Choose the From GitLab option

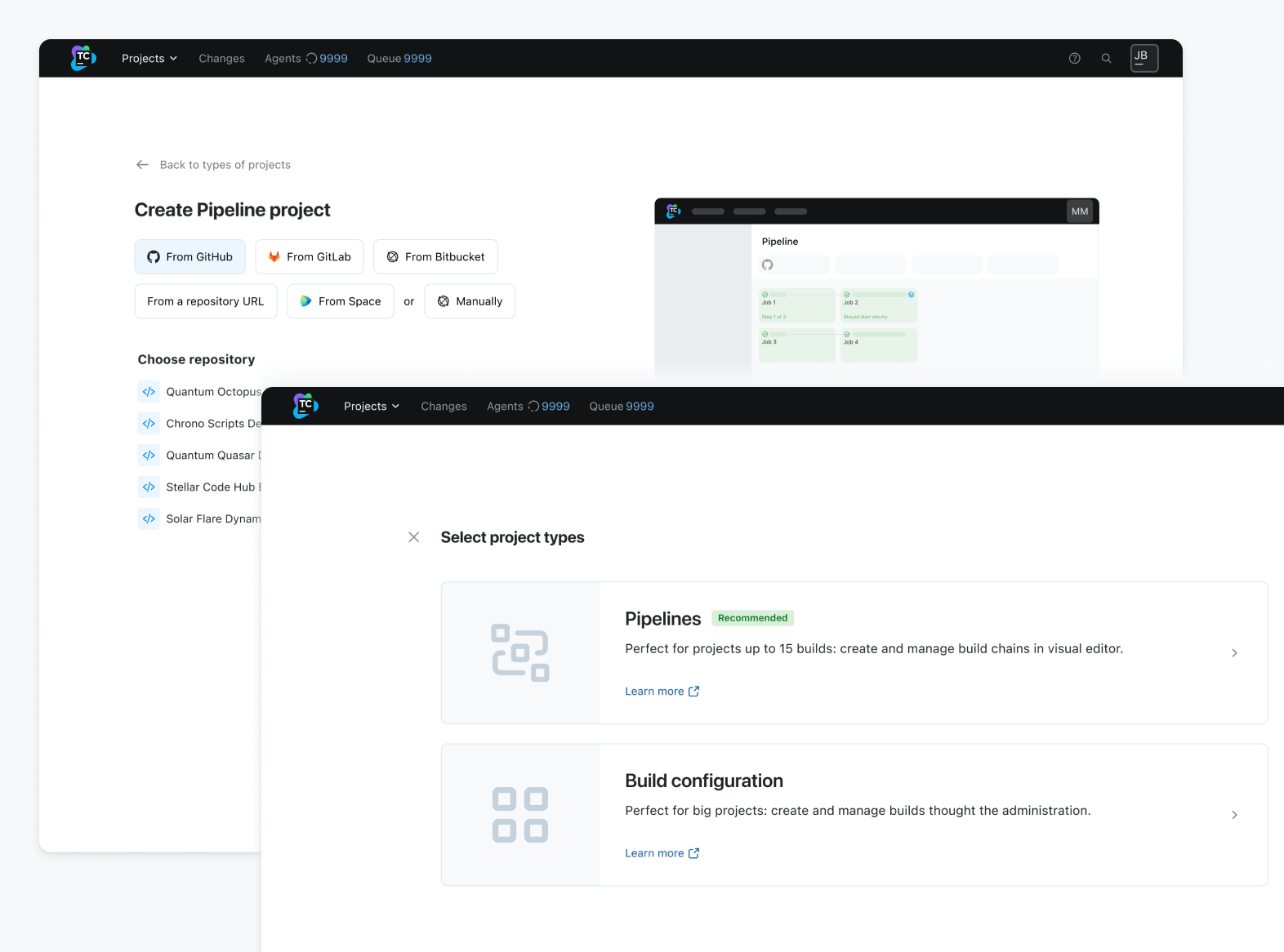(x=310, y=257)
